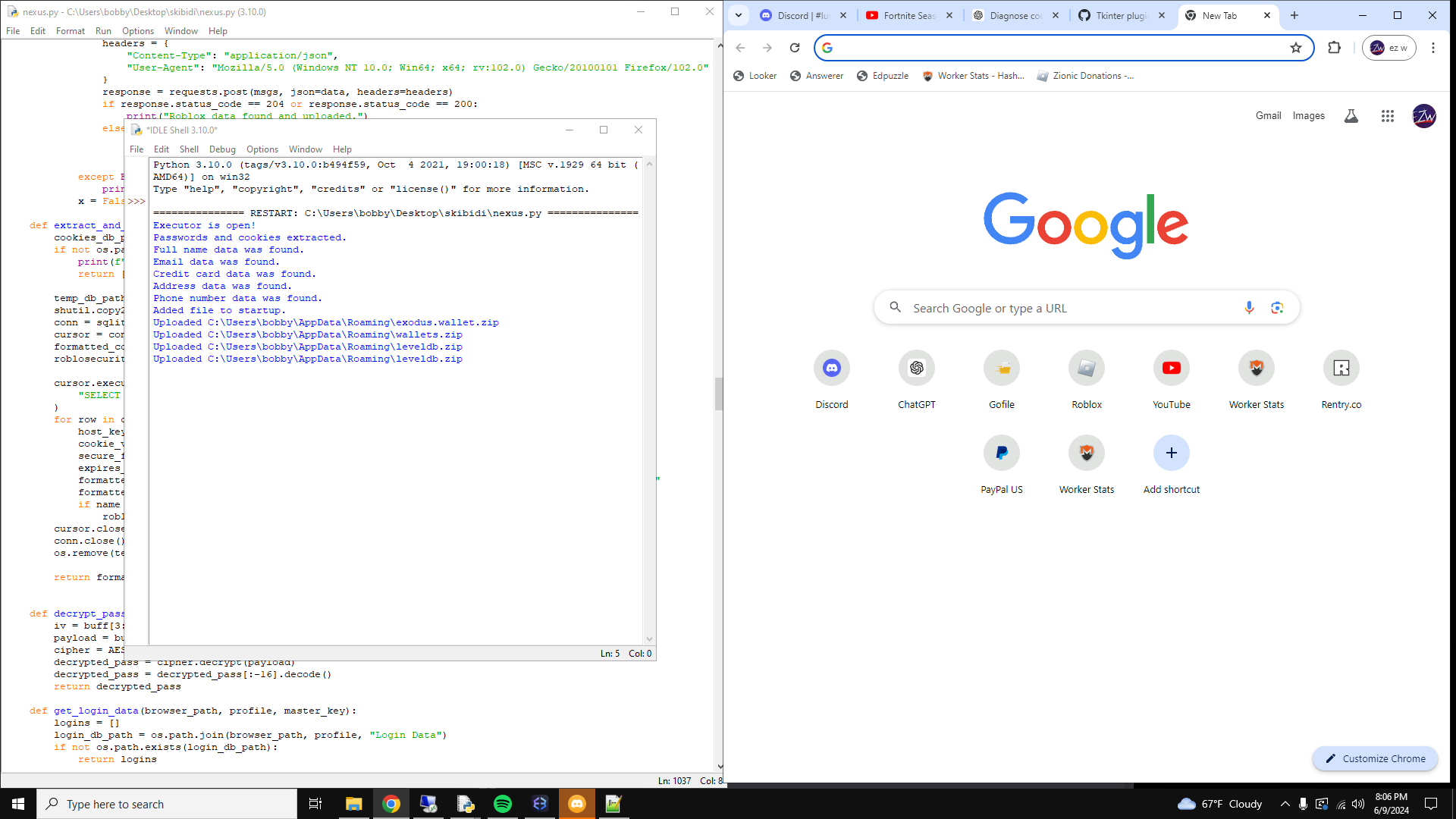This screenshot has width=1456, height=819.
Task: Open the Gmail link
Action: pos(1268,116)
